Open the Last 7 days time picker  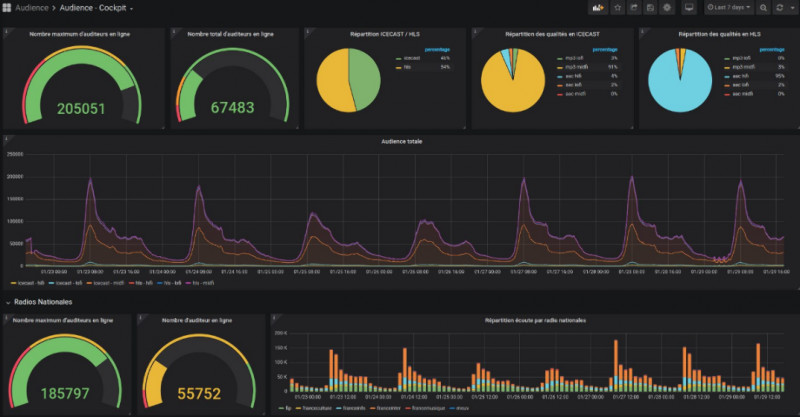tap(728, 8)
